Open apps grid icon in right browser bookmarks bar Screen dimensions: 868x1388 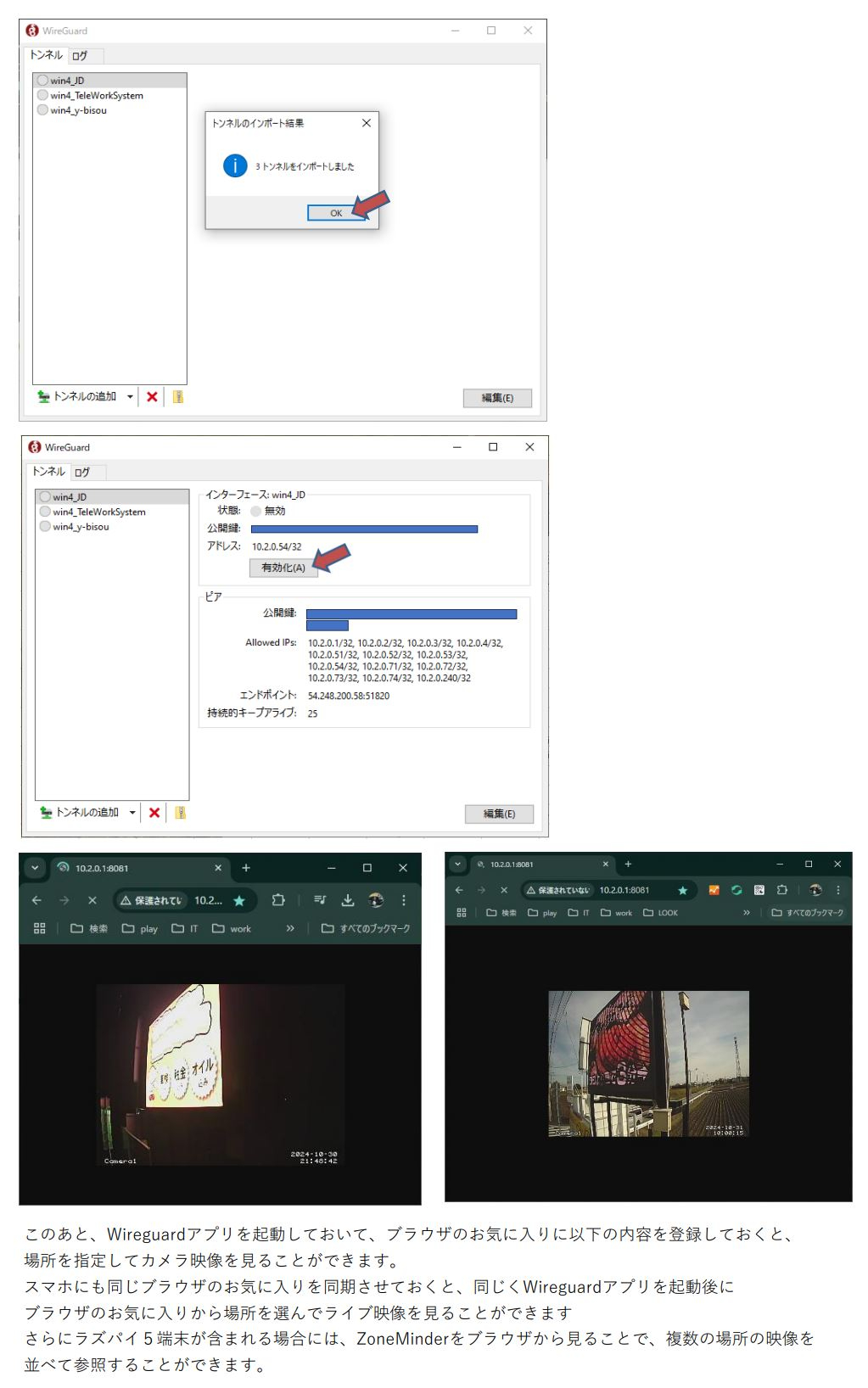(462, 913)
